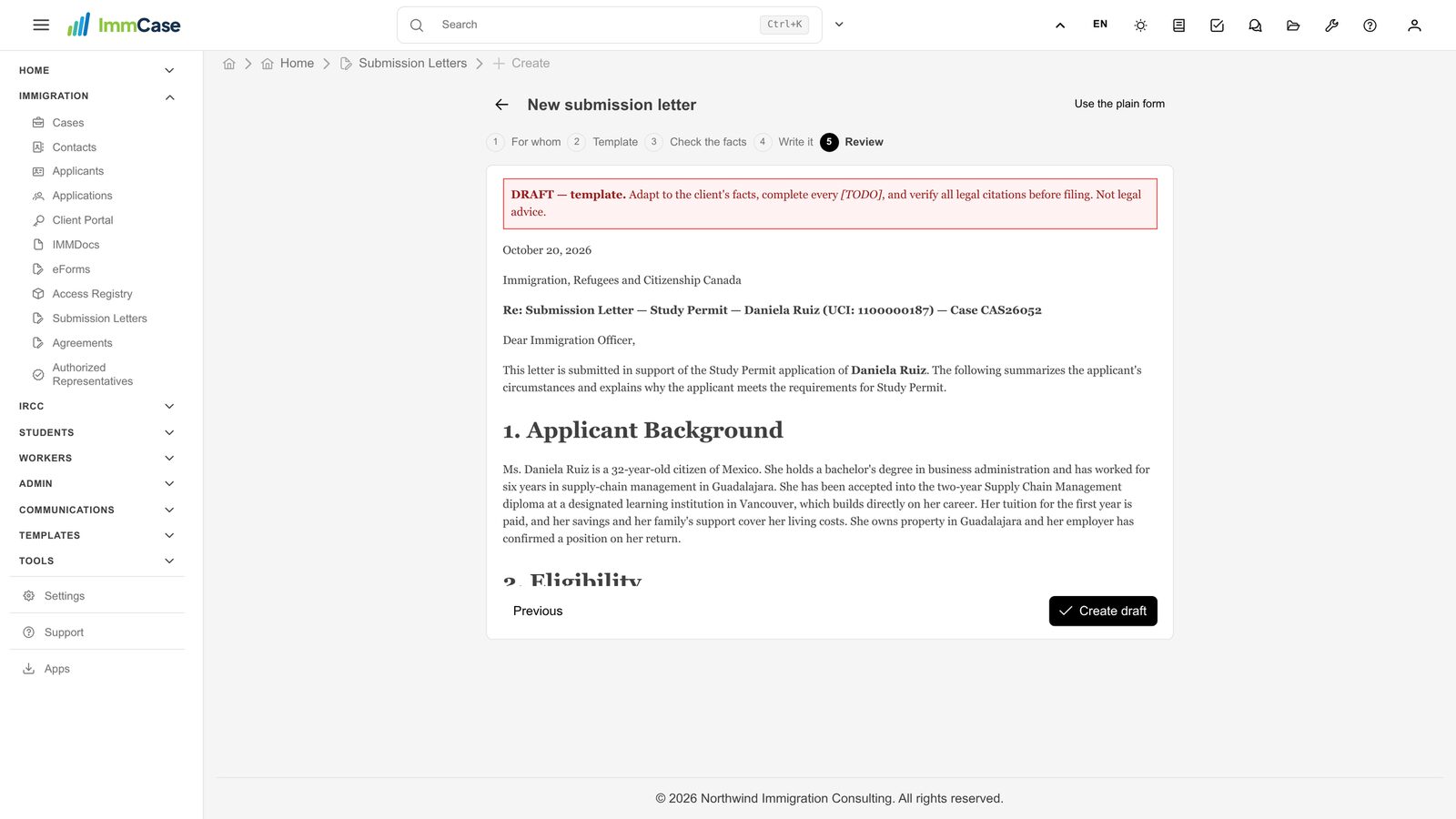The image size is (1456, 819).
Task: Open the user profile icon
Action: point(1414,25)
